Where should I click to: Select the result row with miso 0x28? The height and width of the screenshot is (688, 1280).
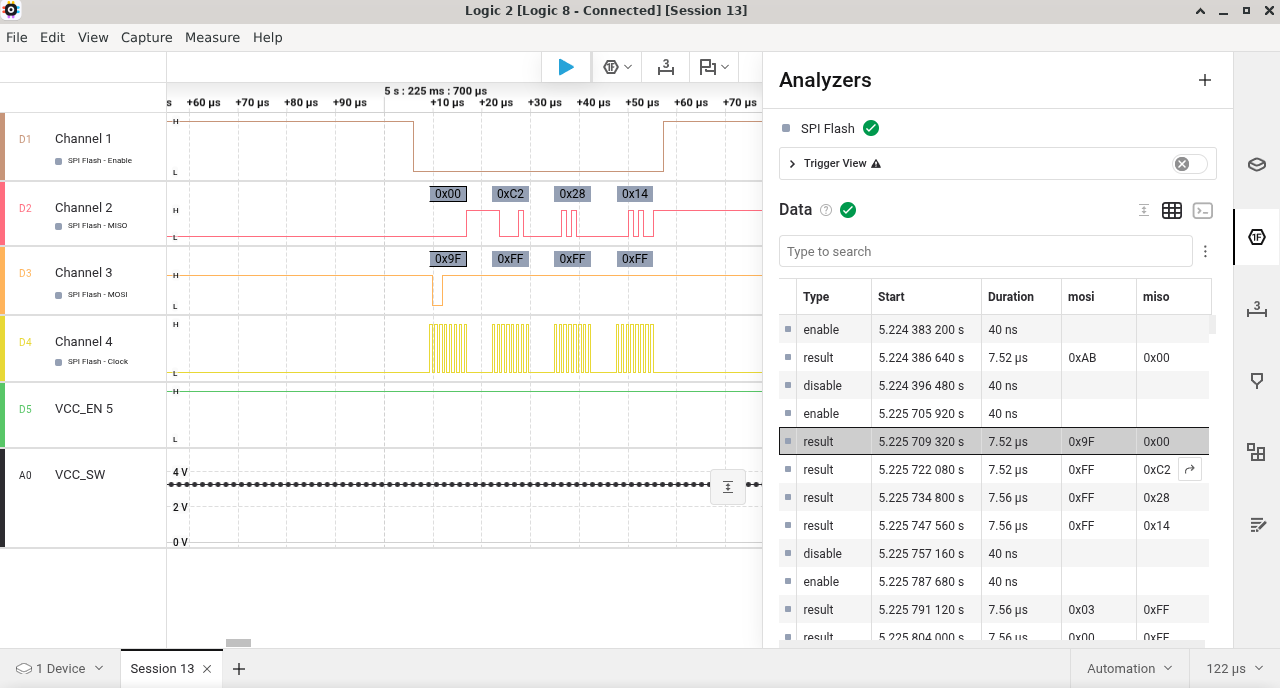point(994,497)
